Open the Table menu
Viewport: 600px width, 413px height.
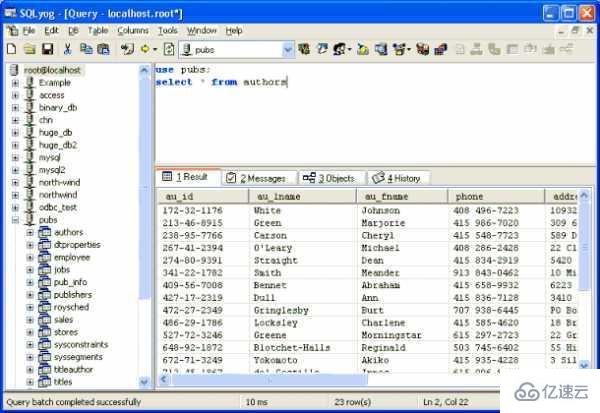(98, 31)
